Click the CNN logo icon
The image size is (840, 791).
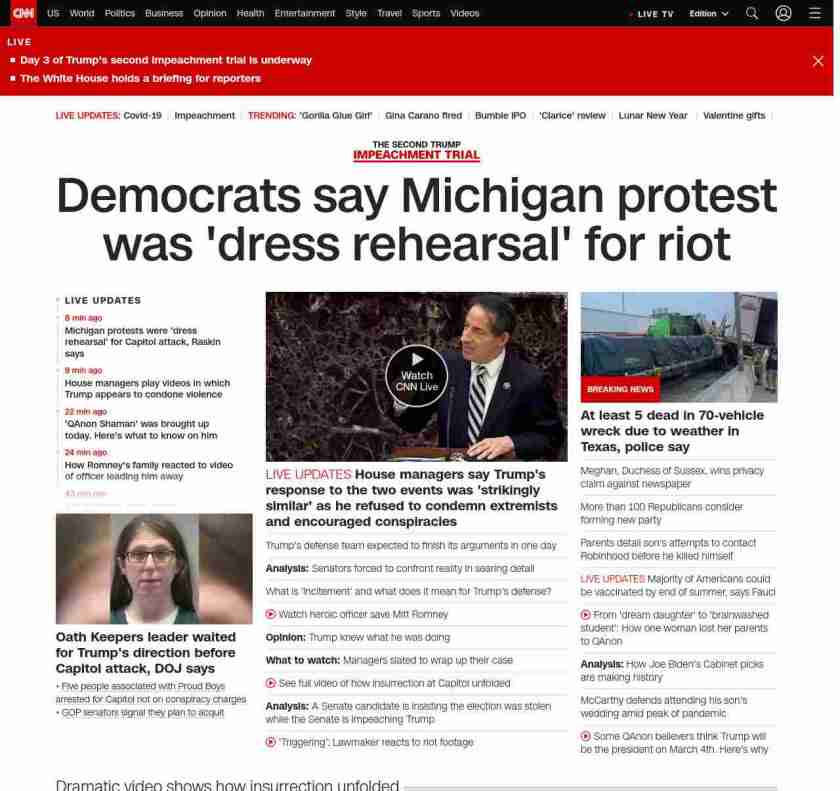[23, 13]
